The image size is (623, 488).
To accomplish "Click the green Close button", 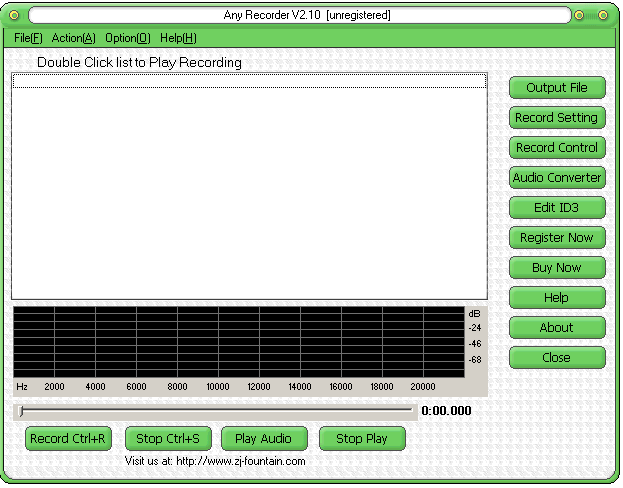I will (557, 358).
